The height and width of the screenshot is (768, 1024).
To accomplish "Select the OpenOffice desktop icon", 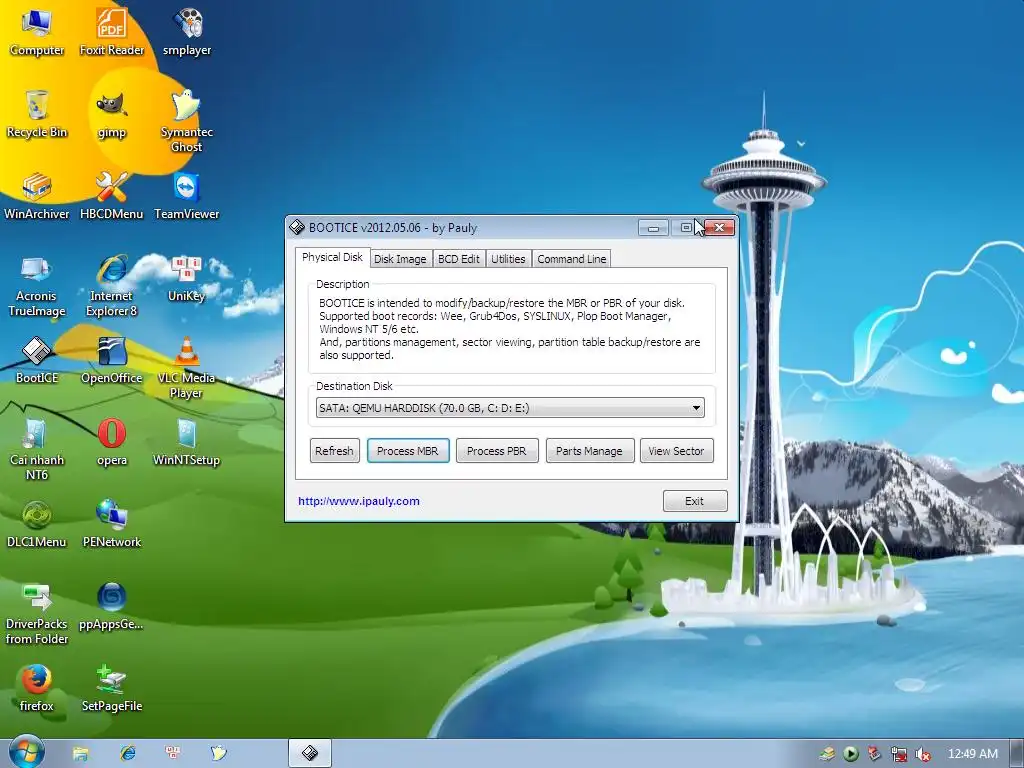I will click(x=112, y=360).
